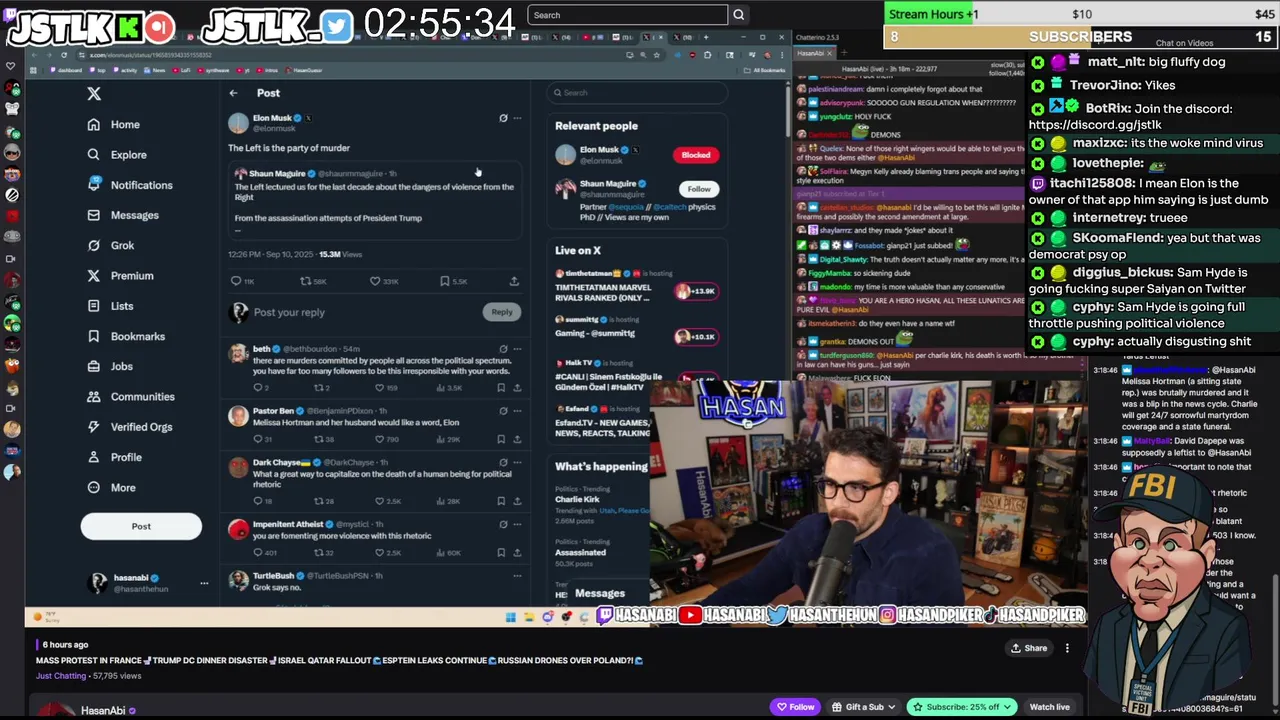Click the Watch live button
Screen dimensions: 1280x720
click(1050, 707)
